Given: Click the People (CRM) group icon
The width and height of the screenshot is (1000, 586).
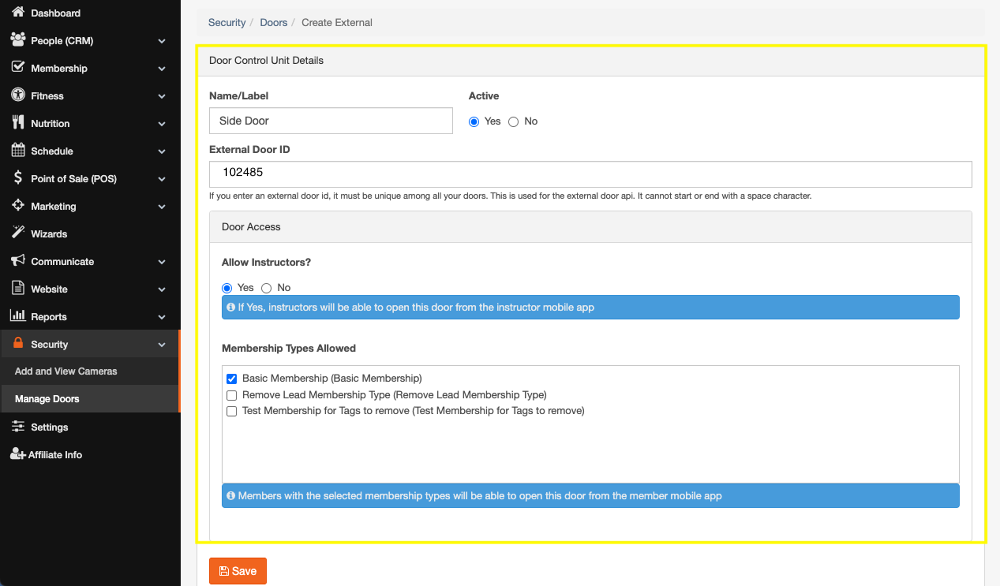Looking at the screenshot, I should 18,40.
